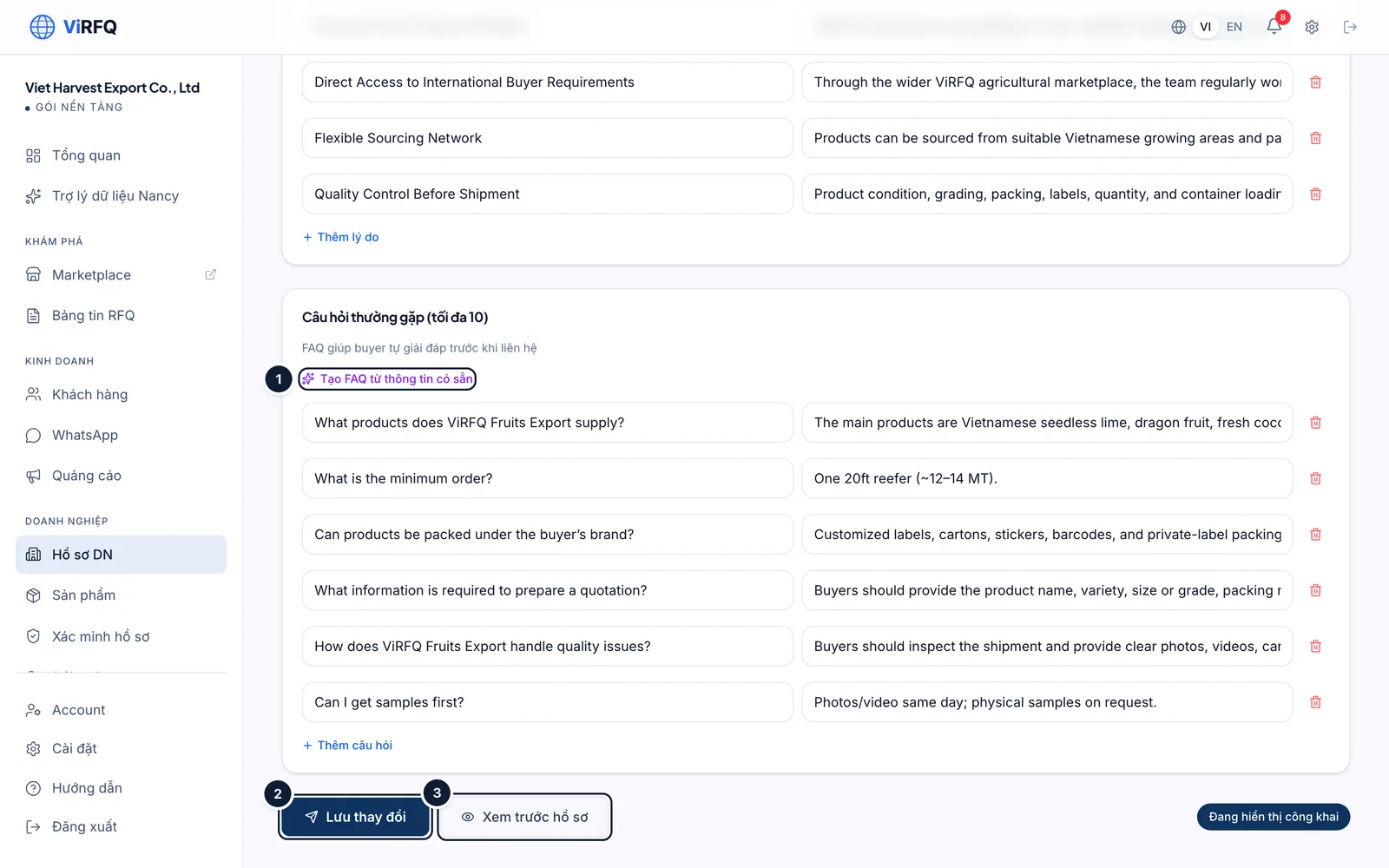Viewport: 1389px width, 868px height.
Task: Delete the 'Can I get samples' FAQ
Action: [1315, 702]
